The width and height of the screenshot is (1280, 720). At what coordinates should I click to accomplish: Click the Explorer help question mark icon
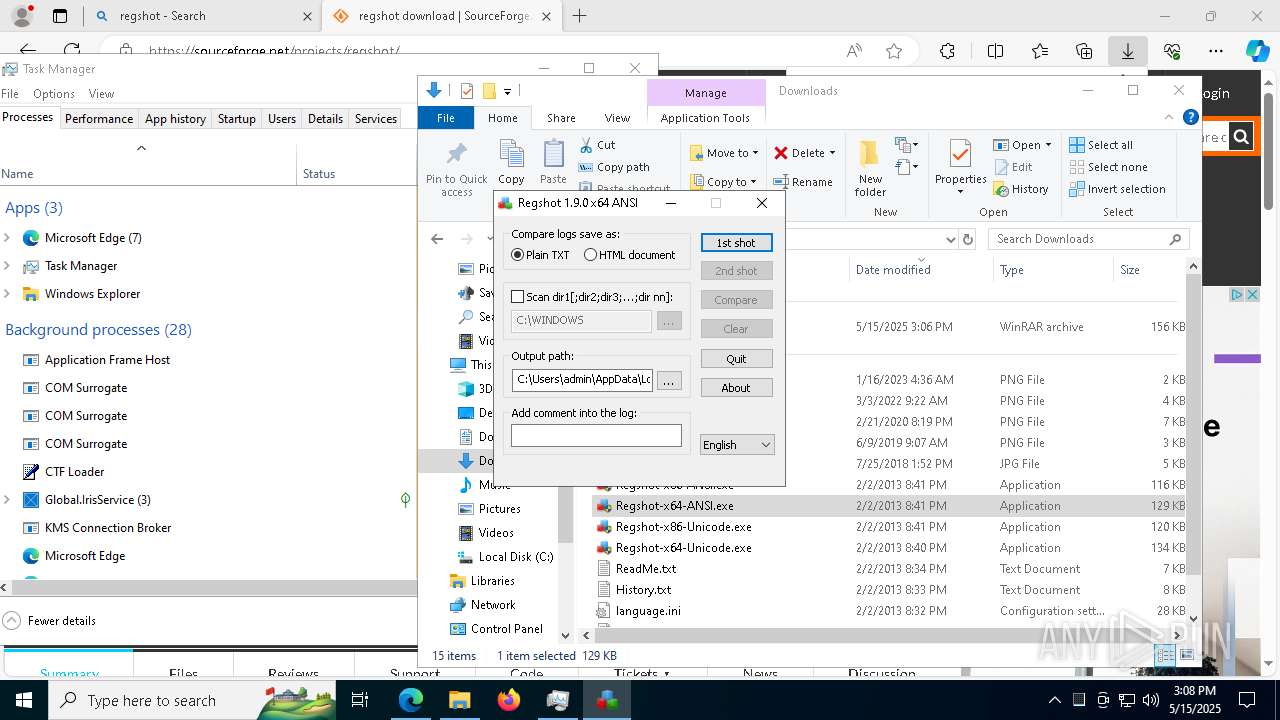coord(1190,117)
